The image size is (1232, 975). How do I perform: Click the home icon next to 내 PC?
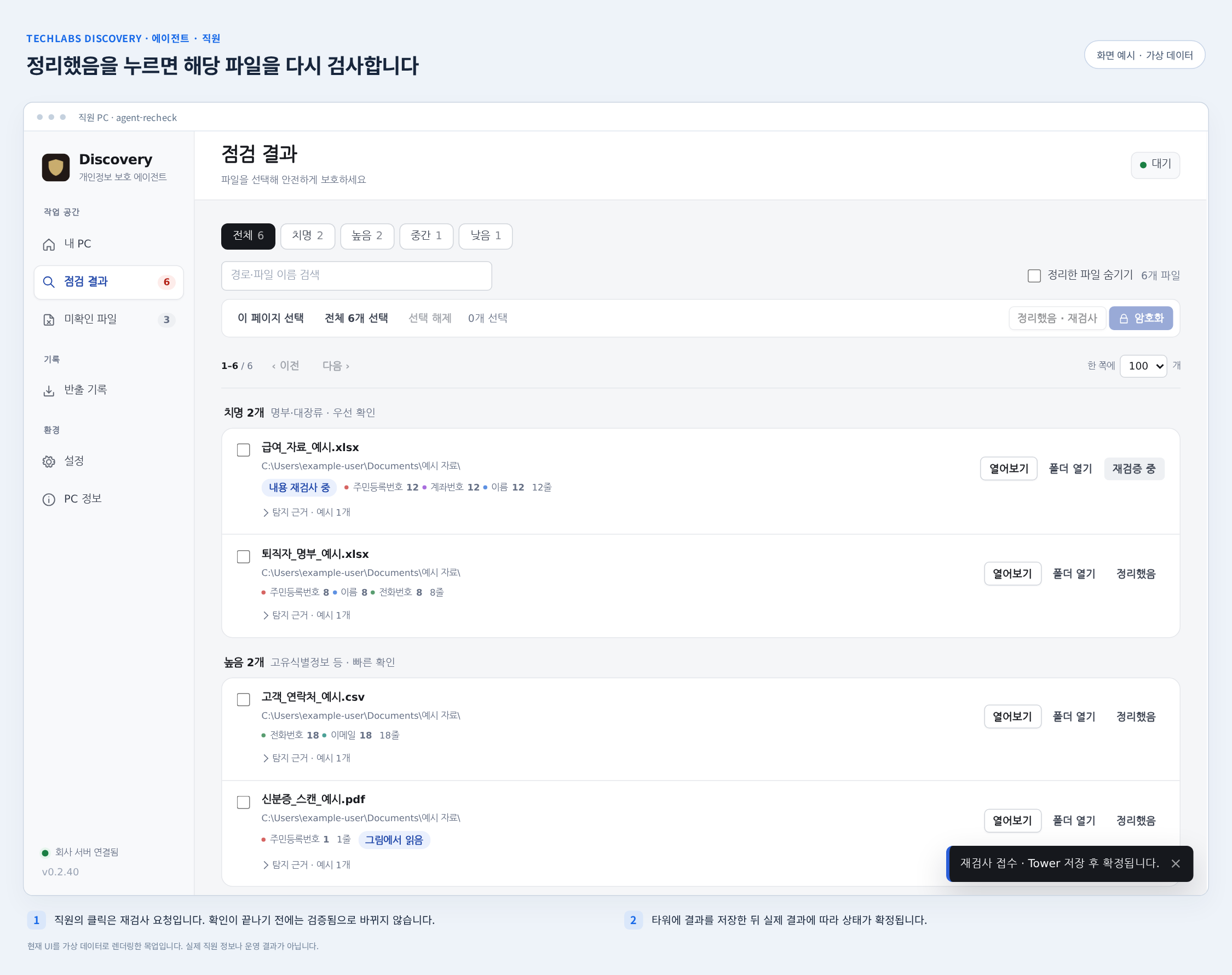pyautogui.click(x=49, y=244)
